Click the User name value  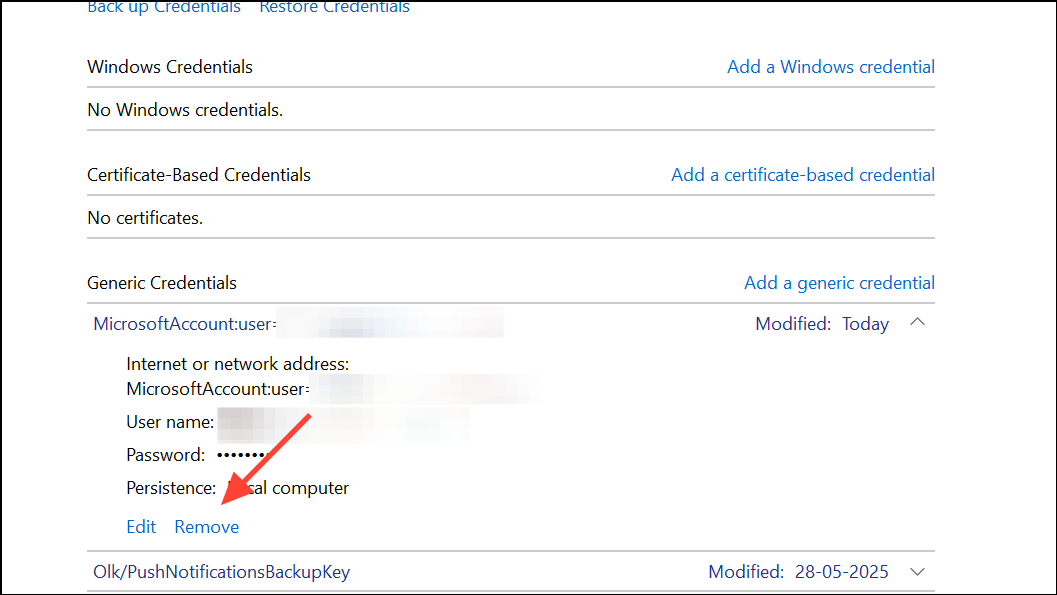[x=300, y=422]
